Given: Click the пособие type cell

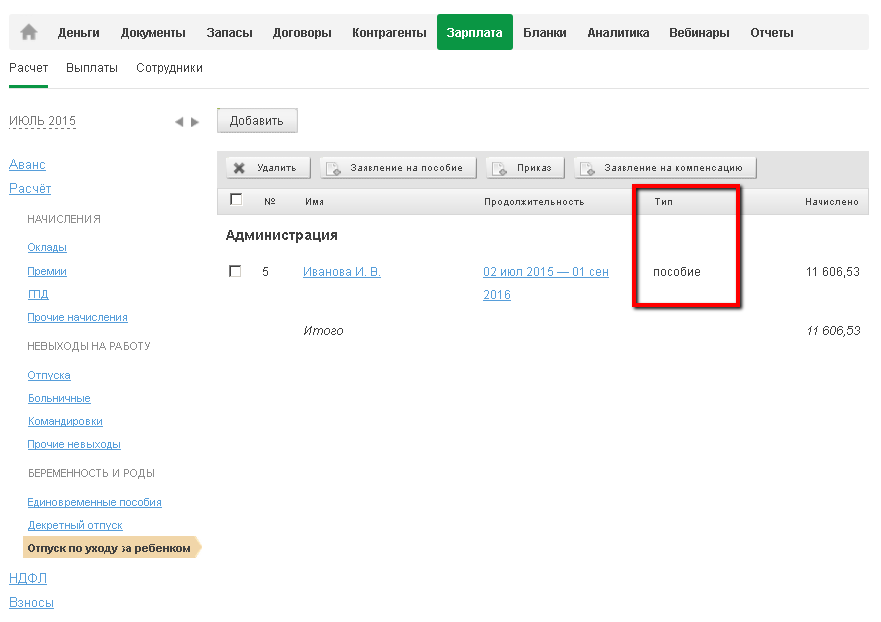Looking at the screenshot, I should (676, 272).
